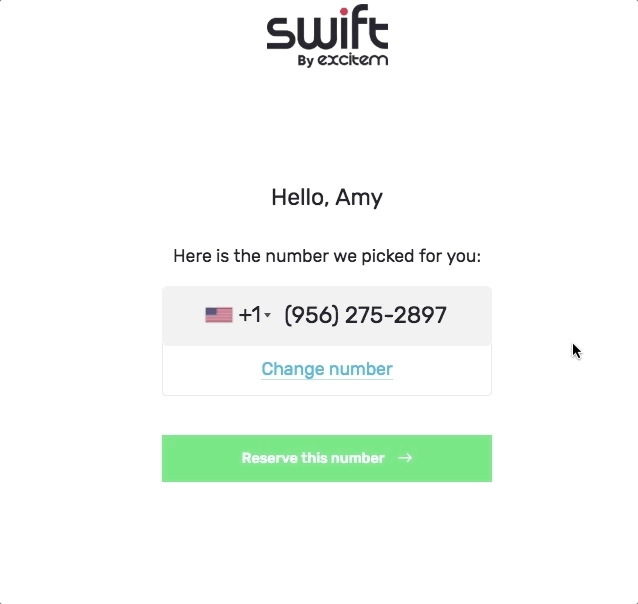Viewport: 638px width, 604px height.
Task: Click the "By excitem" wordmark
Action: pyautogui.click(x=343, y=60)
